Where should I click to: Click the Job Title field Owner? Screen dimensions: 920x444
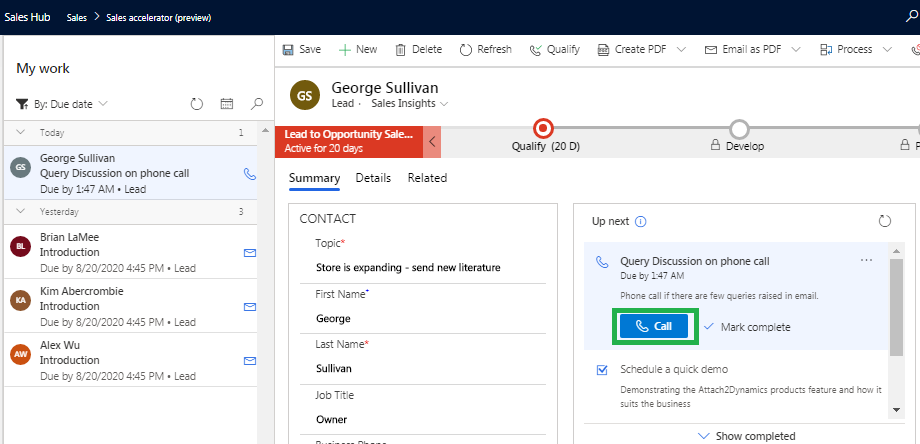332,419
